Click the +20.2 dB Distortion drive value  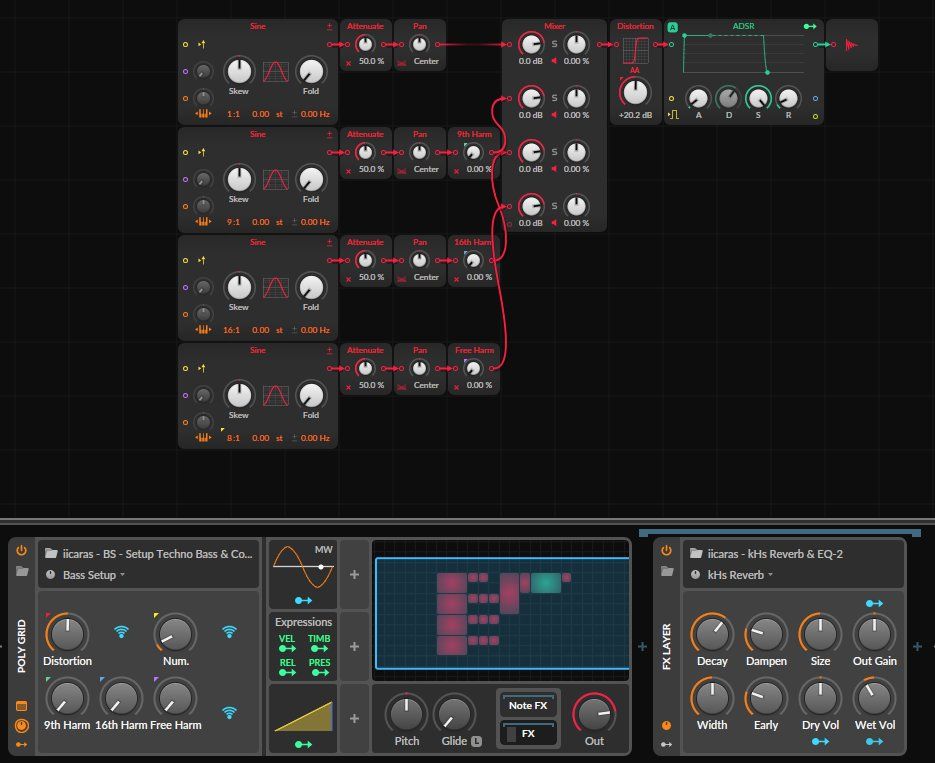[x=635, y=115]
